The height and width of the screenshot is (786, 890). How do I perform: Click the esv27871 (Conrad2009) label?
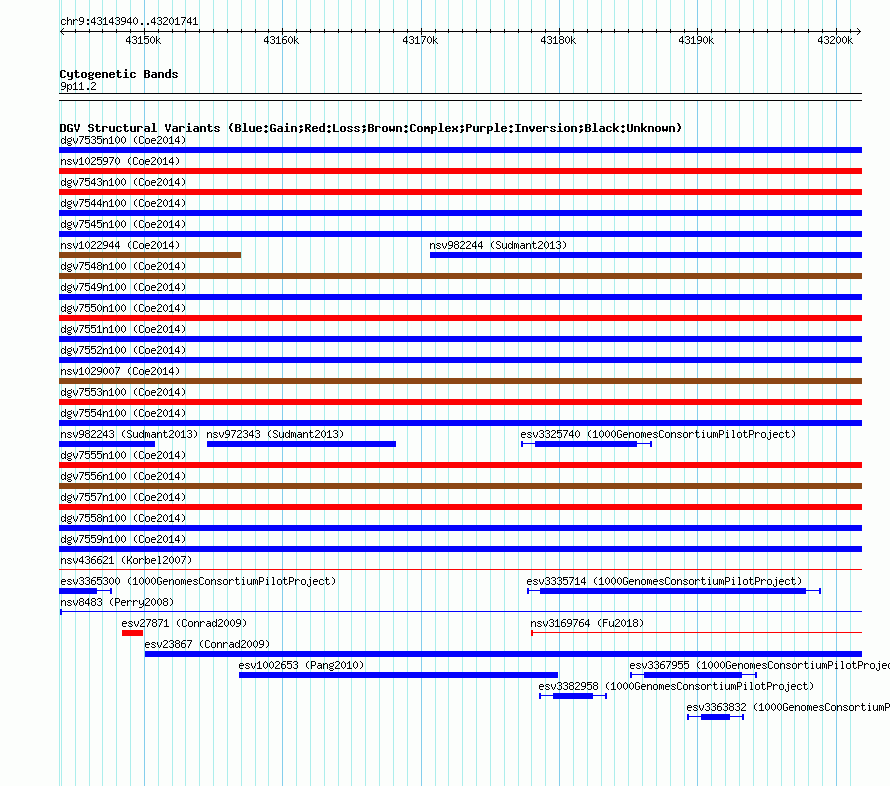coord(184,623)
